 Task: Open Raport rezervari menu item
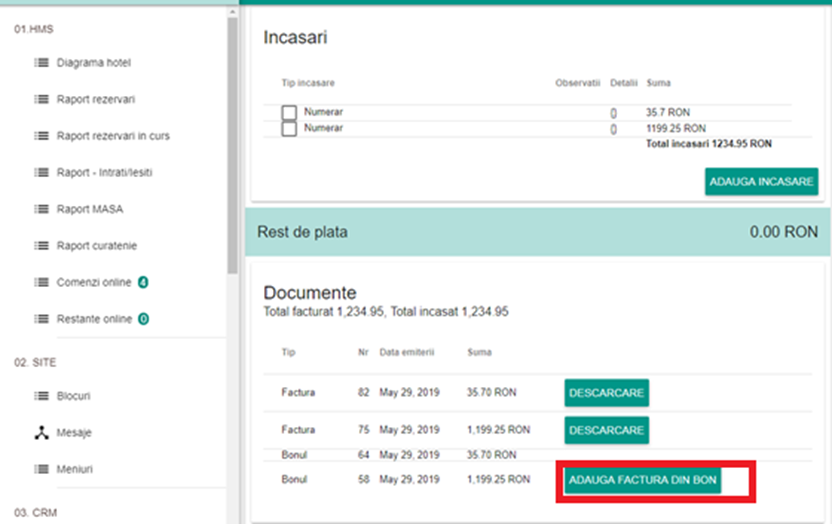(x=96, y=99)
